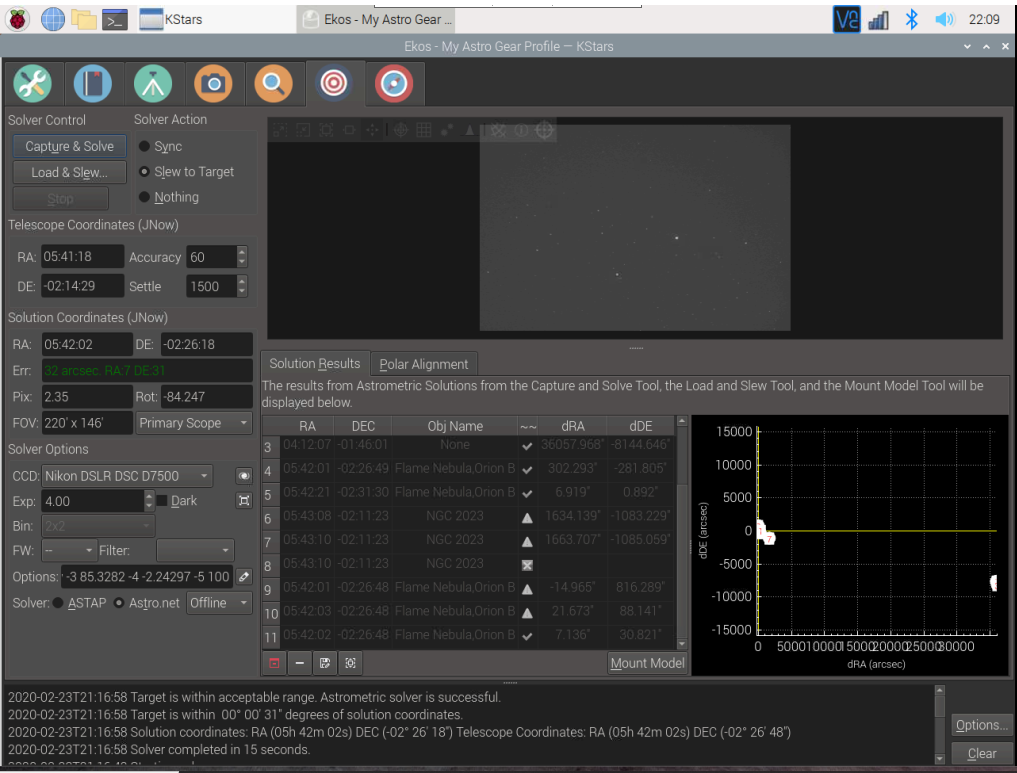Toggle the crosshair icon in image viewer toolbar
The width and height of the screenshot is (1017, 773).
[401, 130]
